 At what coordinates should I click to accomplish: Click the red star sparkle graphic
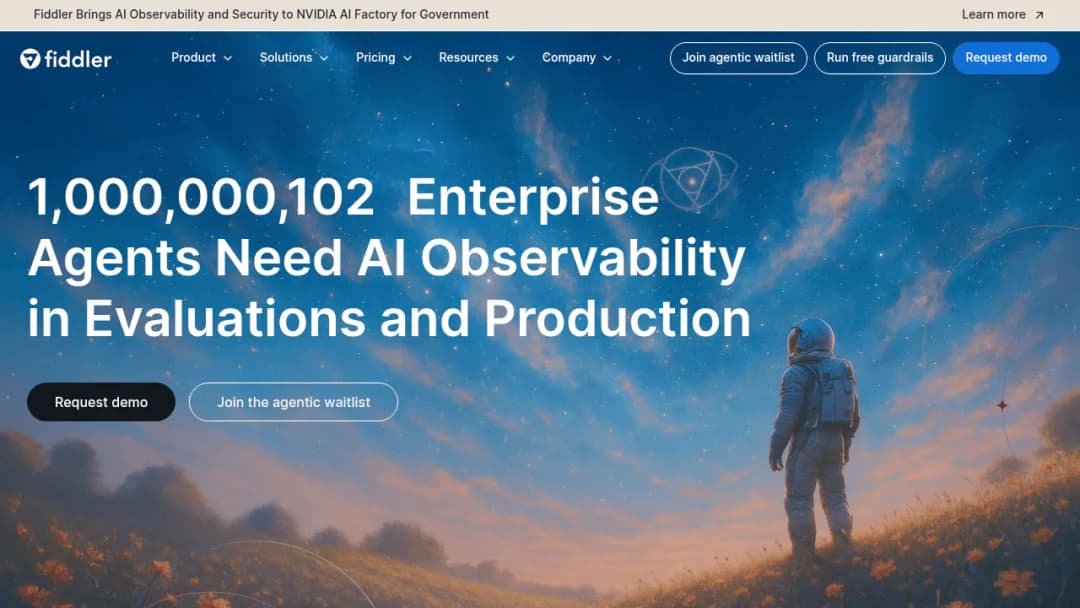click(x=1002, y=406)
